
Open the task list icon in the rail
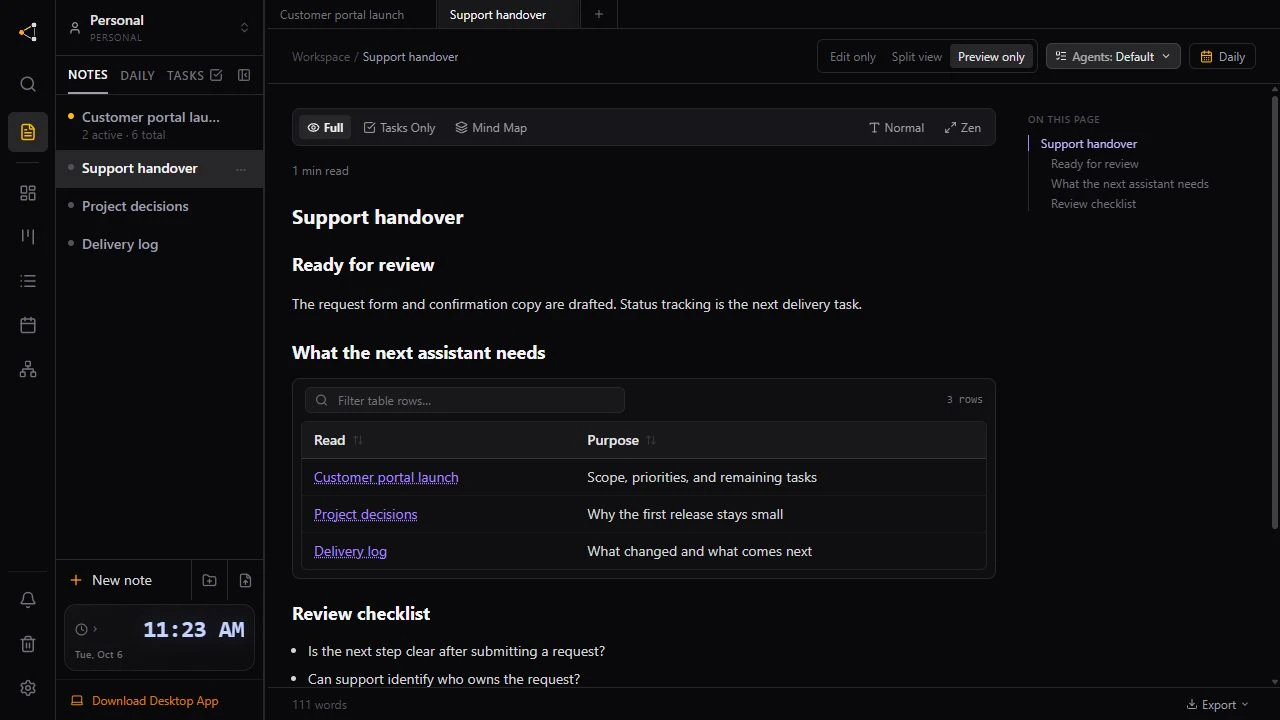pos(28,281)
